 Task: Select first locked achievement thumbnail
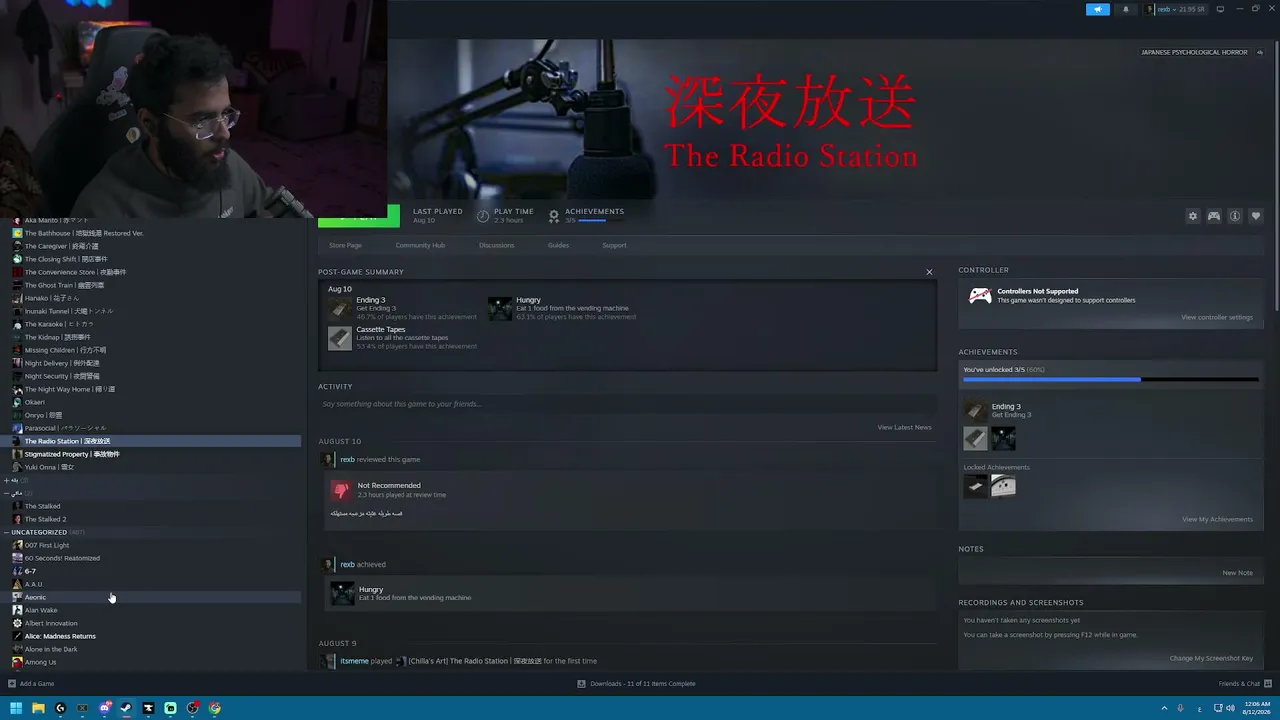point(975,486)
